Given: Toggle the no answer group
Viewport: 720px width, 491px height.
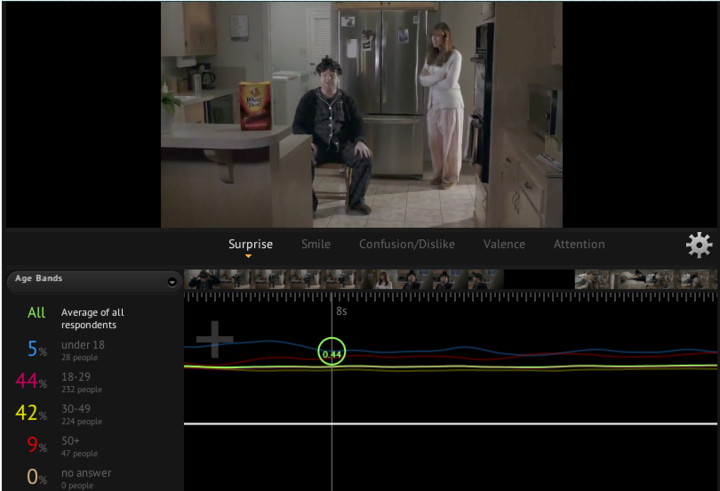Looking at the screenshot, I should point(69,478).
